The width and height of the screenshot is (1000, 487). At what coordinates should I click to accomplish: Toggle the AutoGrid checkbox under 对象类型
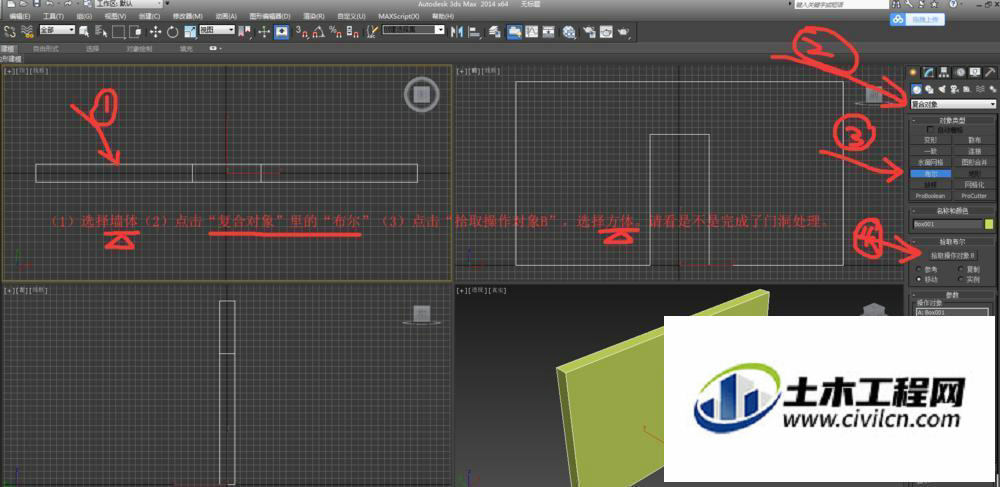930,129
